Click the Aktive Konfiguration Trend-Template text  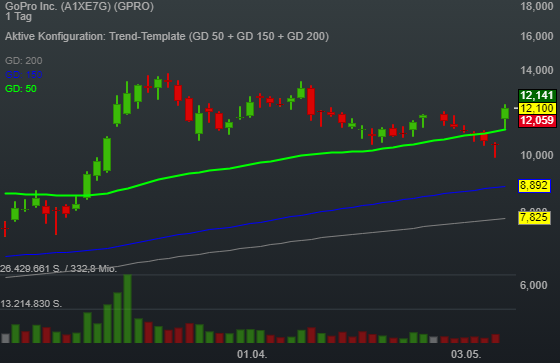tap(167, 36)
